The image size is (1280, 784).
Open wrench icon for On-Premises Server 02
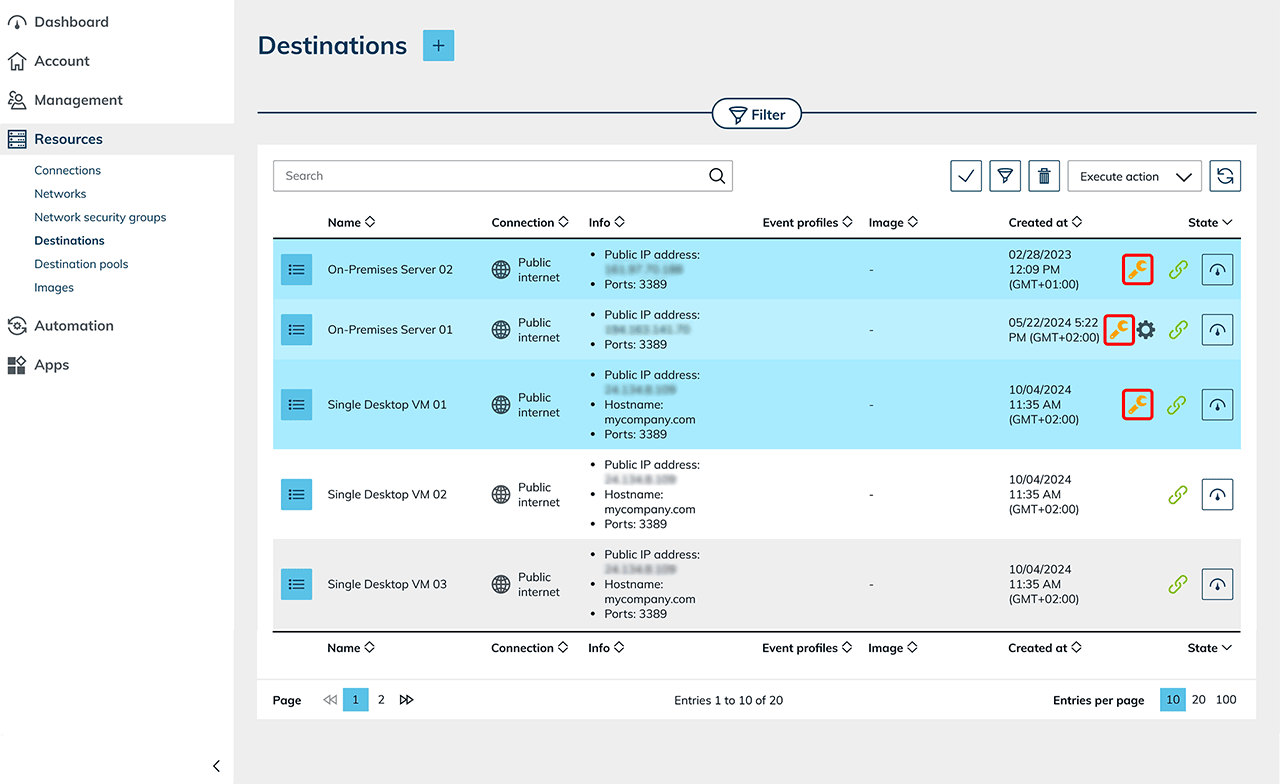pos(1137,270)
